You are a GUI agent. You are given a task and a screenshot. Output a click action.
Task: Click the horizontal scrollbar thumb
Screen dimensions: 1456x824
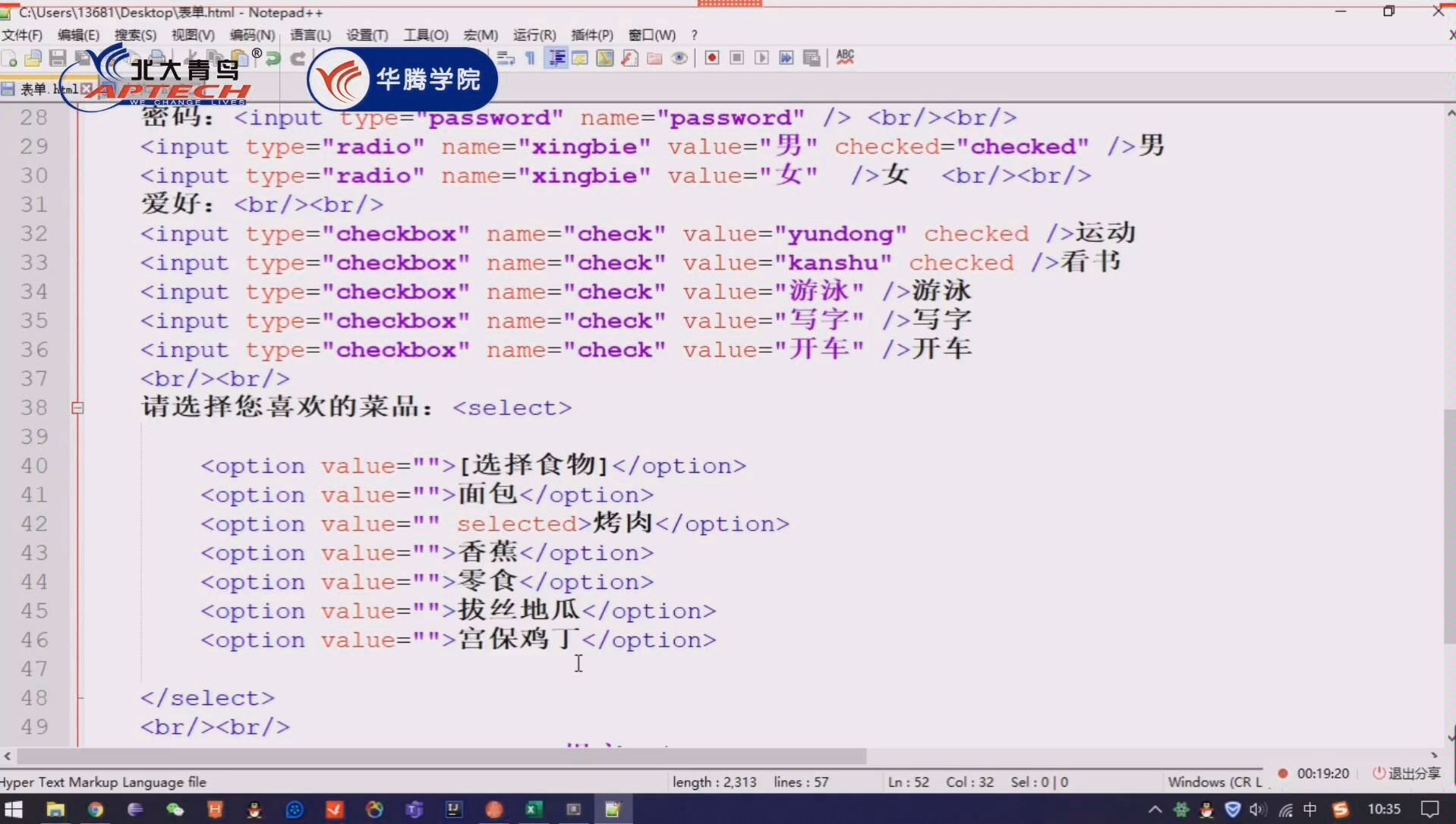tap(442, 756)
